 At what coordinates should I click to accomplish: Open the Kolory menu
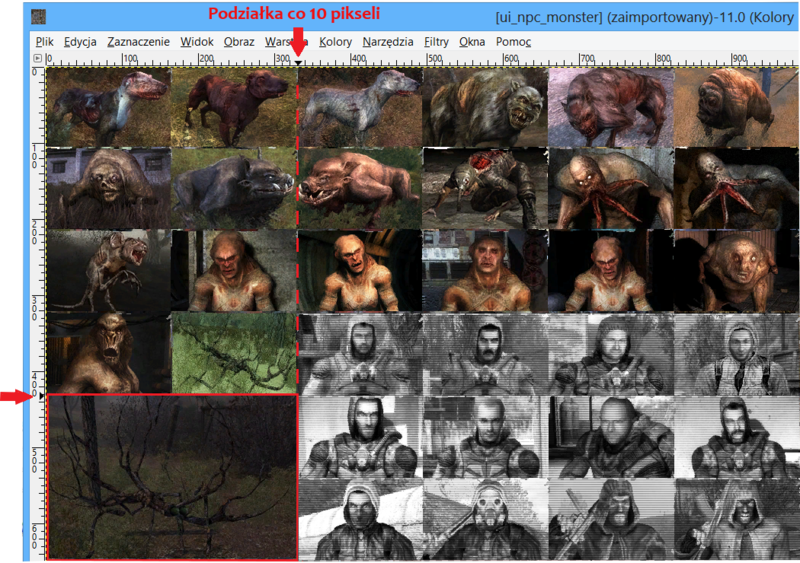click(x=335, y=42)
